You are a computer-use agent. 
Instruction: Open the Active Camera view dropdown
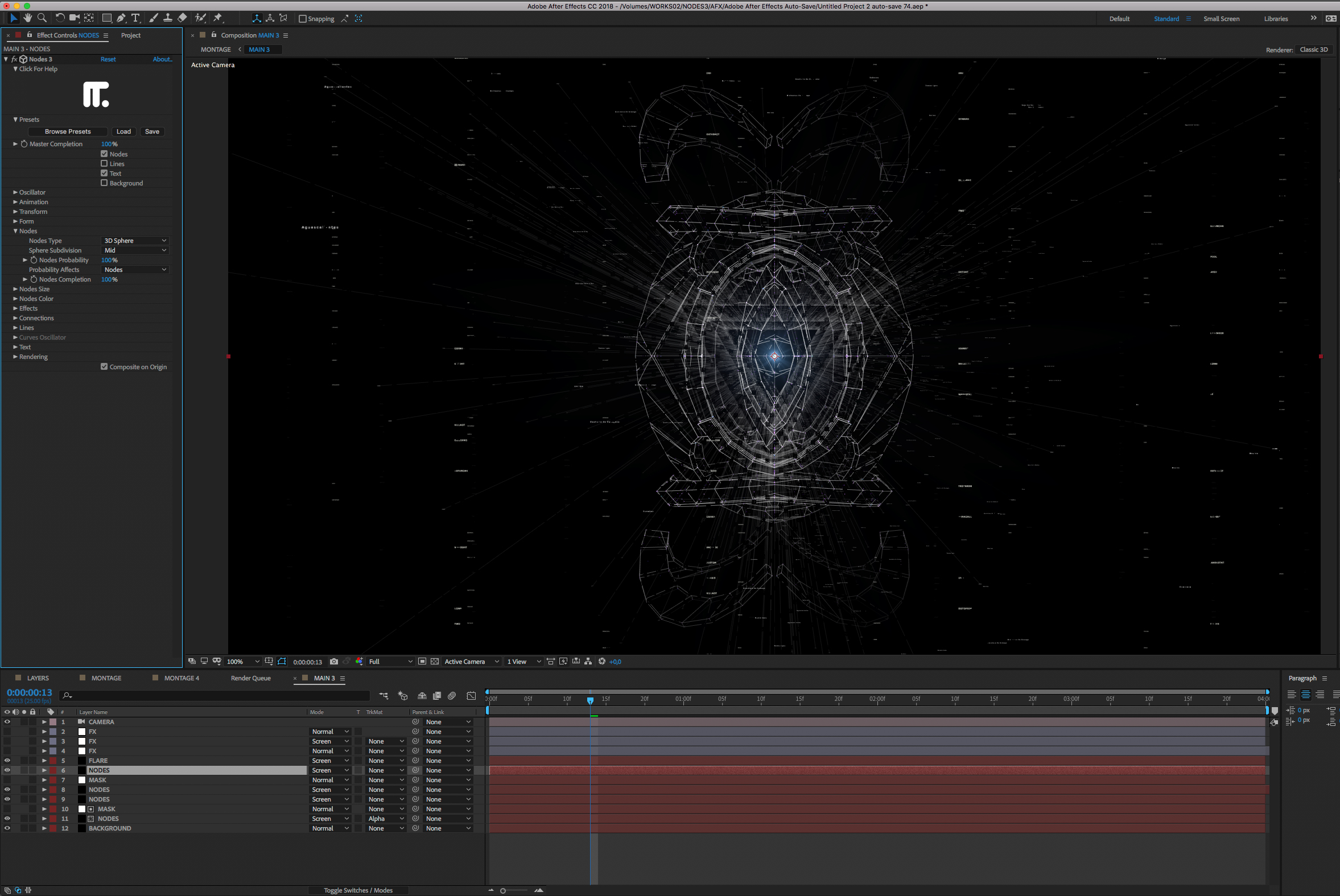point(472,661)
